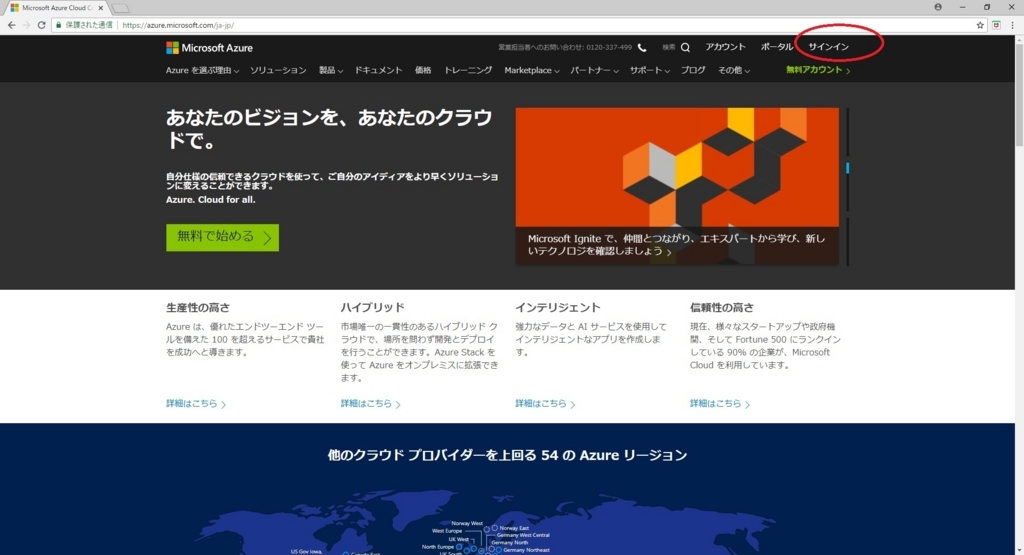Click the search magnifier icon
Screen dimensions: 1024x555
[685, 47]
